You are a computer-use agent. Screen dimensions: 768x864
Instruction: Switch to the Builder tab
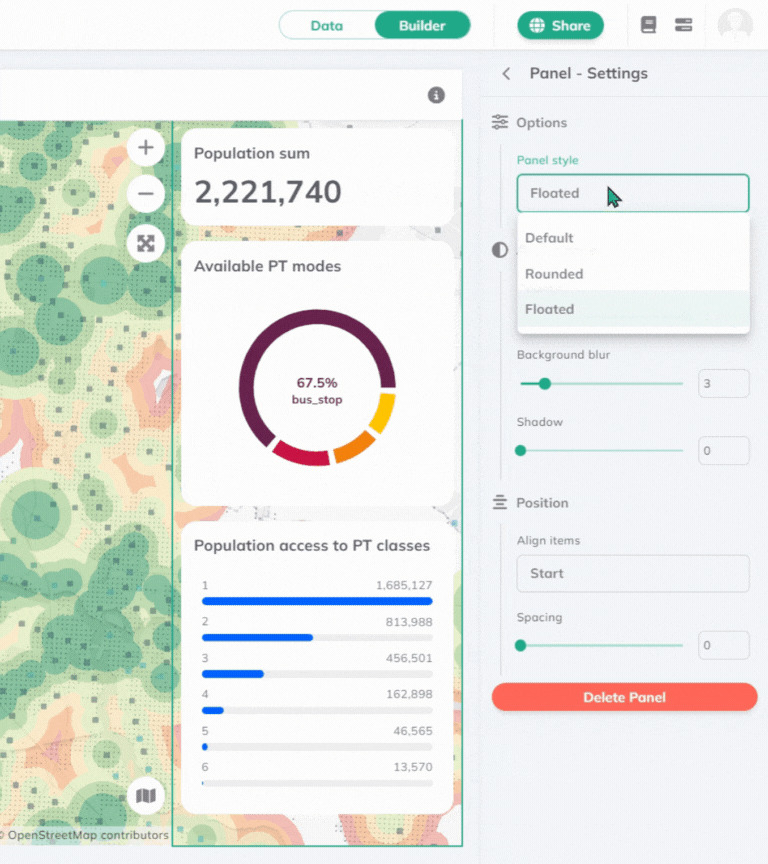[x=422, y=25]
